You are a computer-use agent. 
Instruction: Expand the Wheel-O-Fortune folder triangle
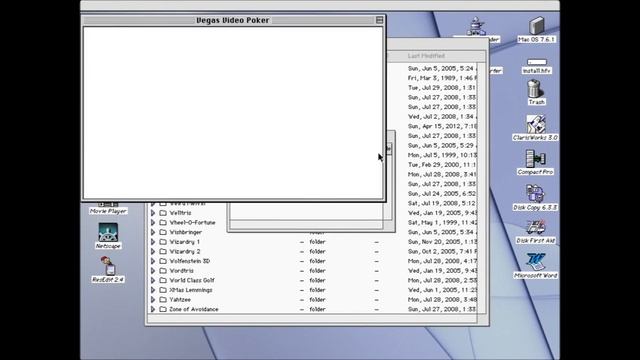153,222
